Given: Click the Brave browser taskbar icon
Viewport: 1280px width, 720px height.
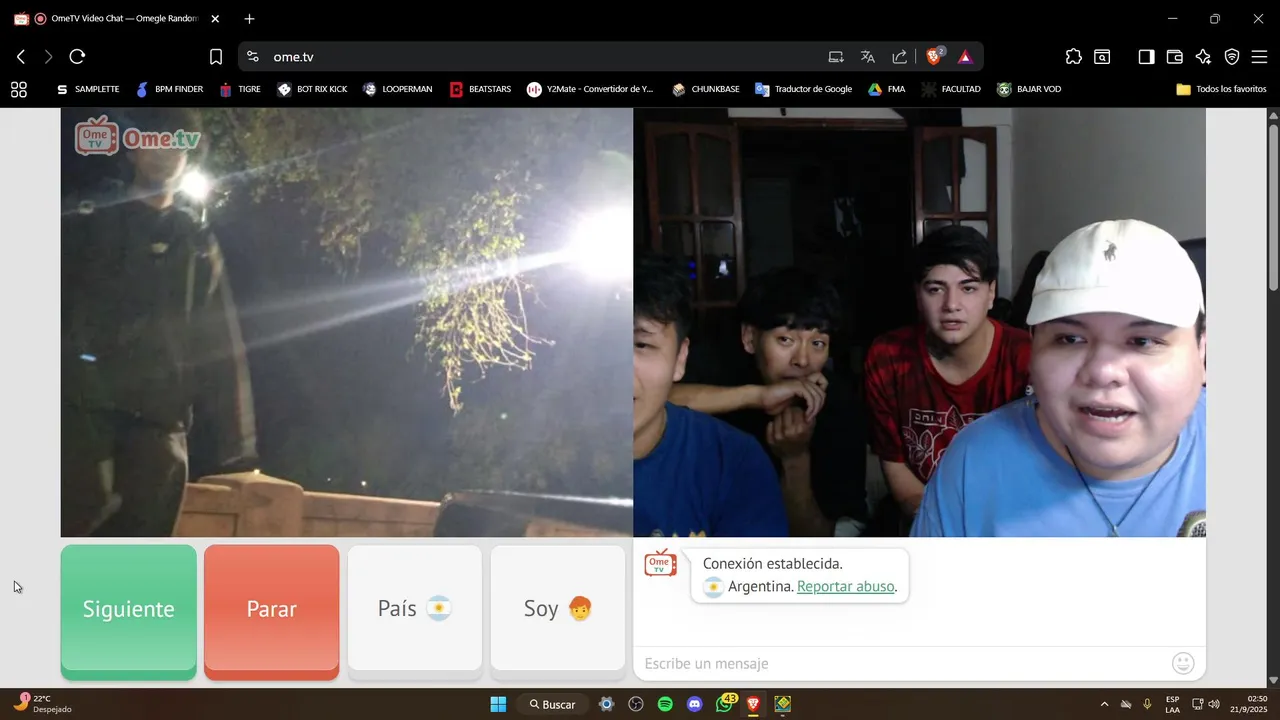Looking at the screenshot, I should pyautogui.click(x=753, y=704).
